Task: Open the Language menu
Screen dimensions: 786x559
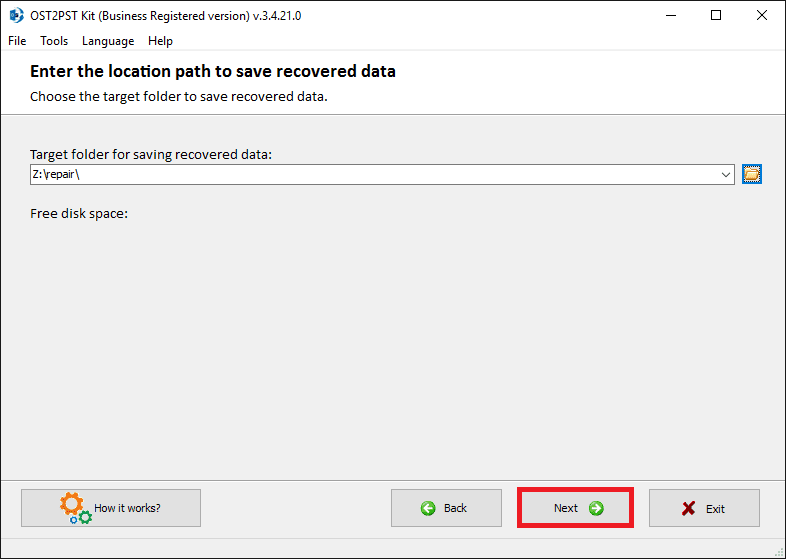Action: 108,41
